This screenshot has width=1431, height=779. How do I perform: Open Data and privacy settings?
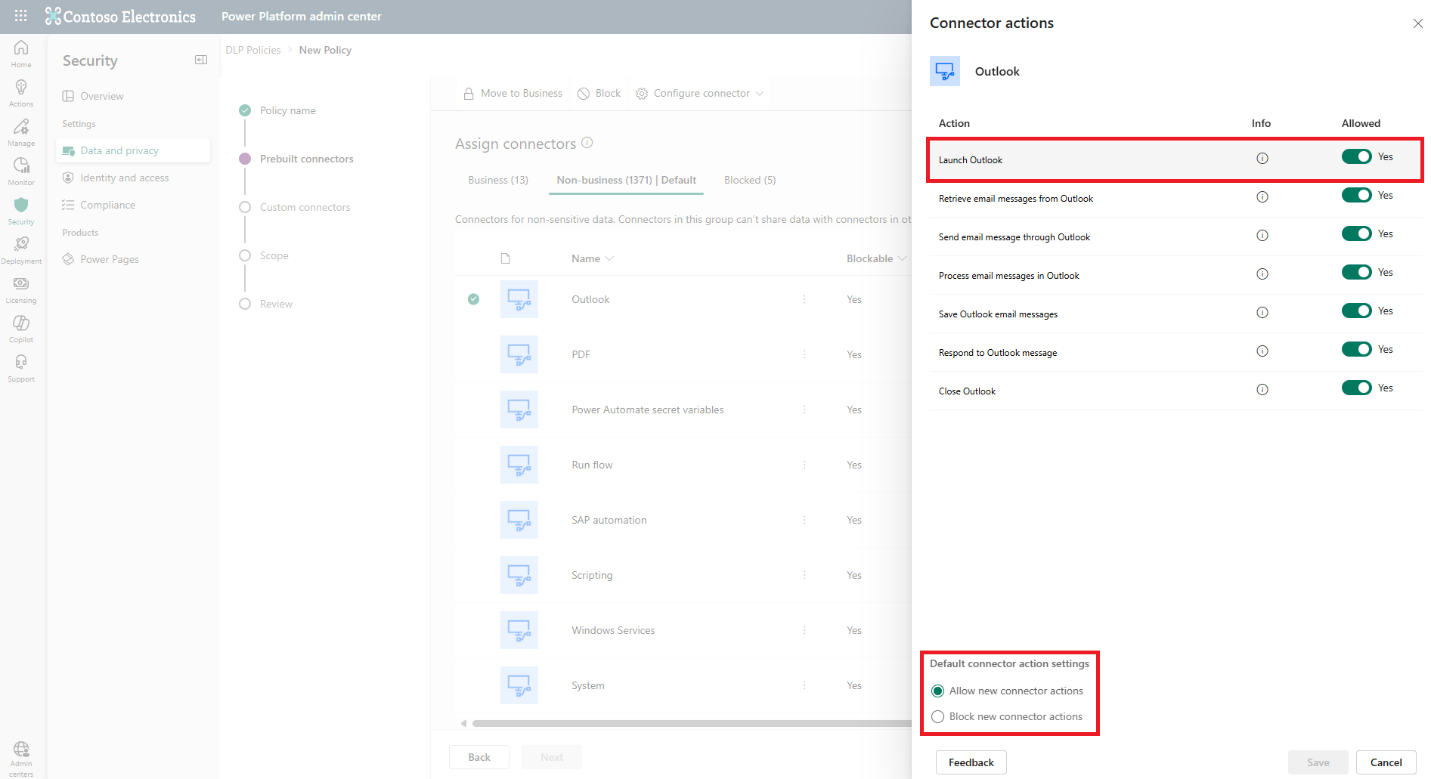pyautogui.click(x=133, y=151)
